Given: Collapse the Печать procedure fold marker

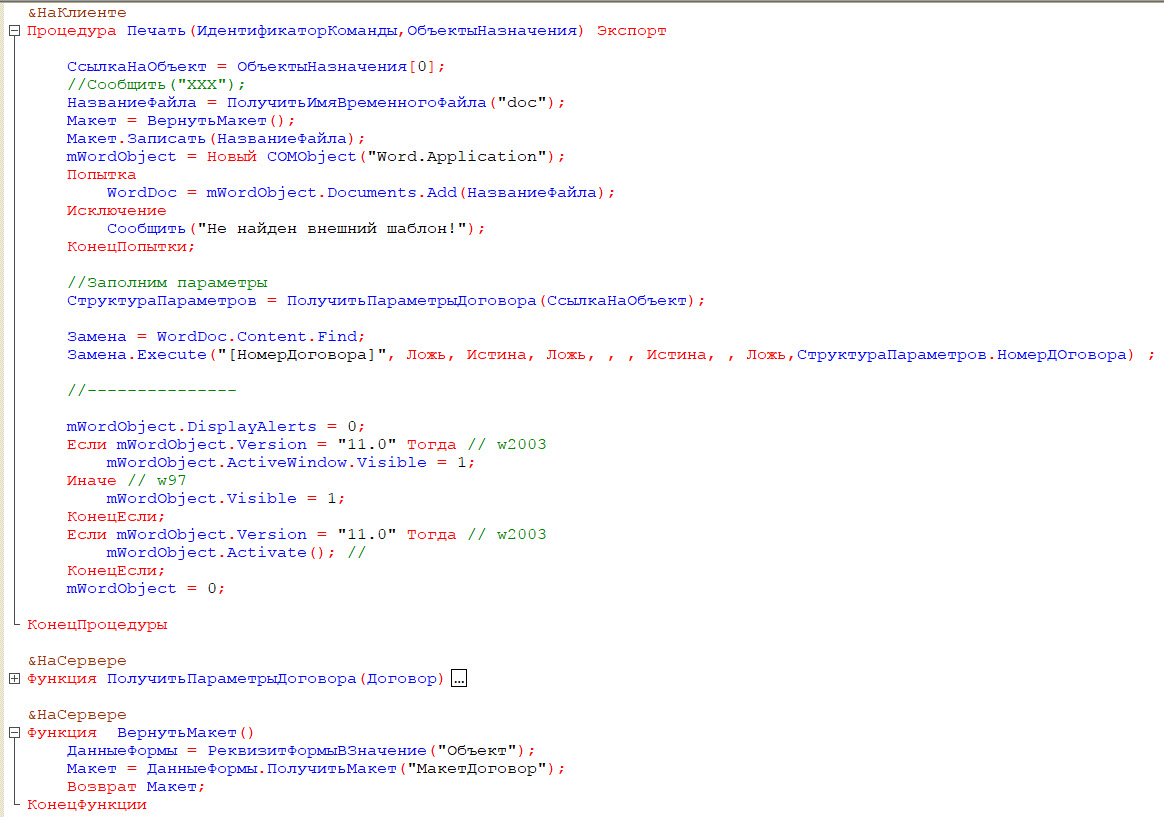Looking at the screenshot, I should pos(14,31).
